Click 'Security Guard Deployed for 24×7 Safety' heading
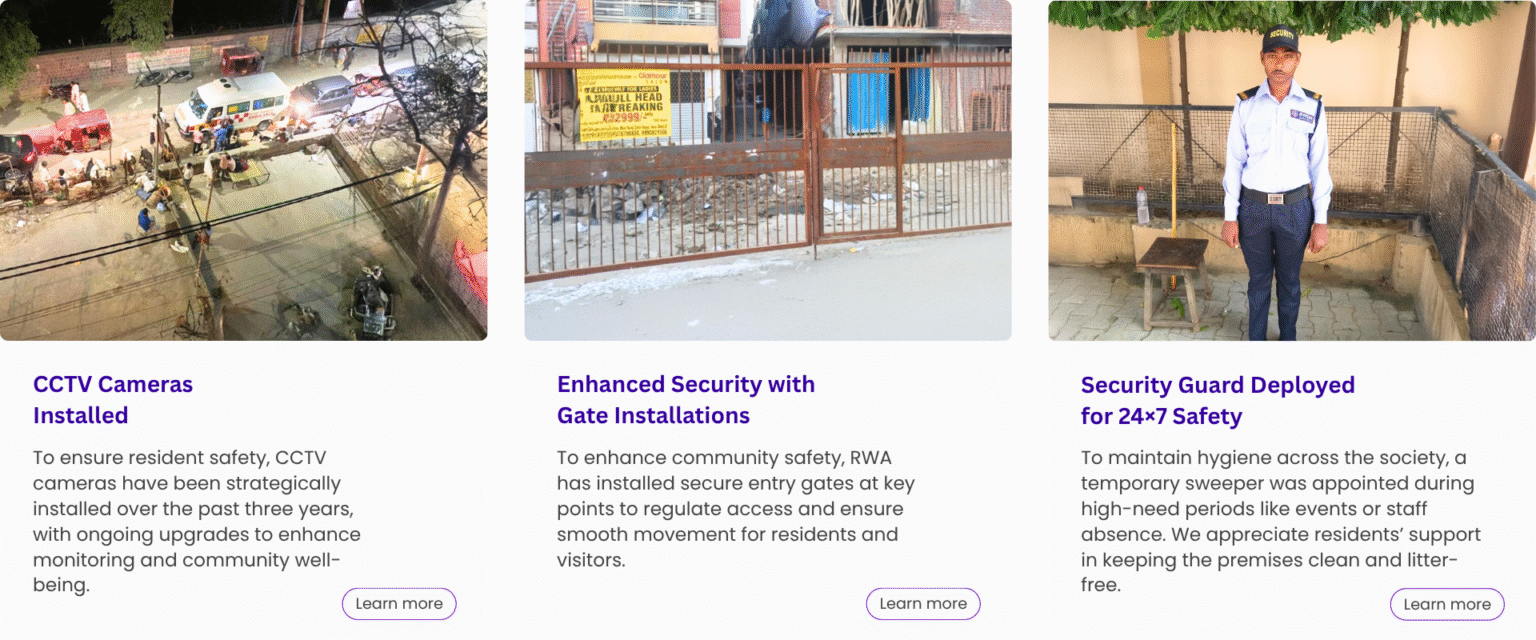Image resolution: width=1536 pixels, height=640 pixels. click(1217, 401)
